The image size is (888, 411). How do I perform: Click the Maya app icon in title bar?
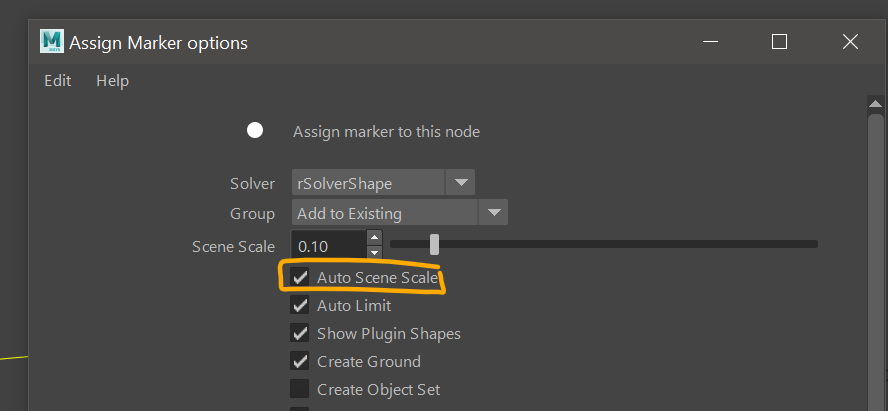pos(51,41)
